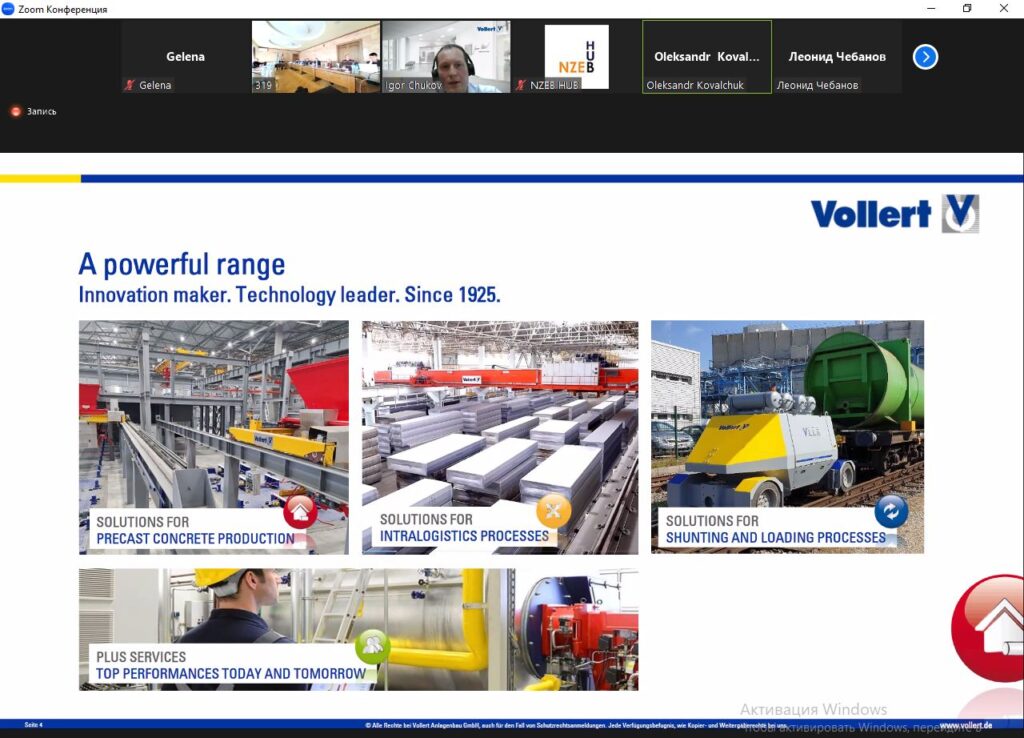The height and width of the screenshot is (738, 1024).
Task: Select the conference room 319 video tile
Action: 315,57
